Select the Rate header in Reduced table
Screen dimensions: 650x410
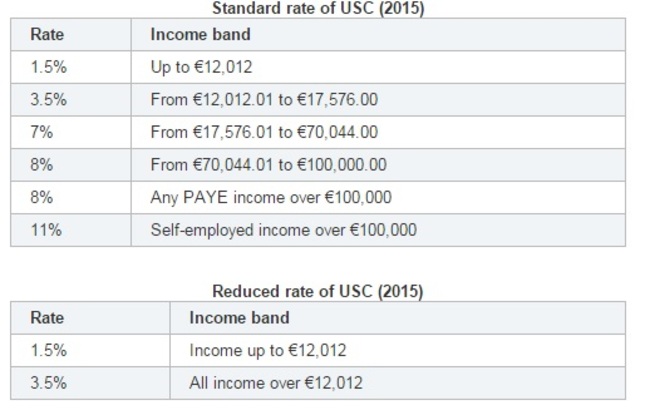pos(47,318)
